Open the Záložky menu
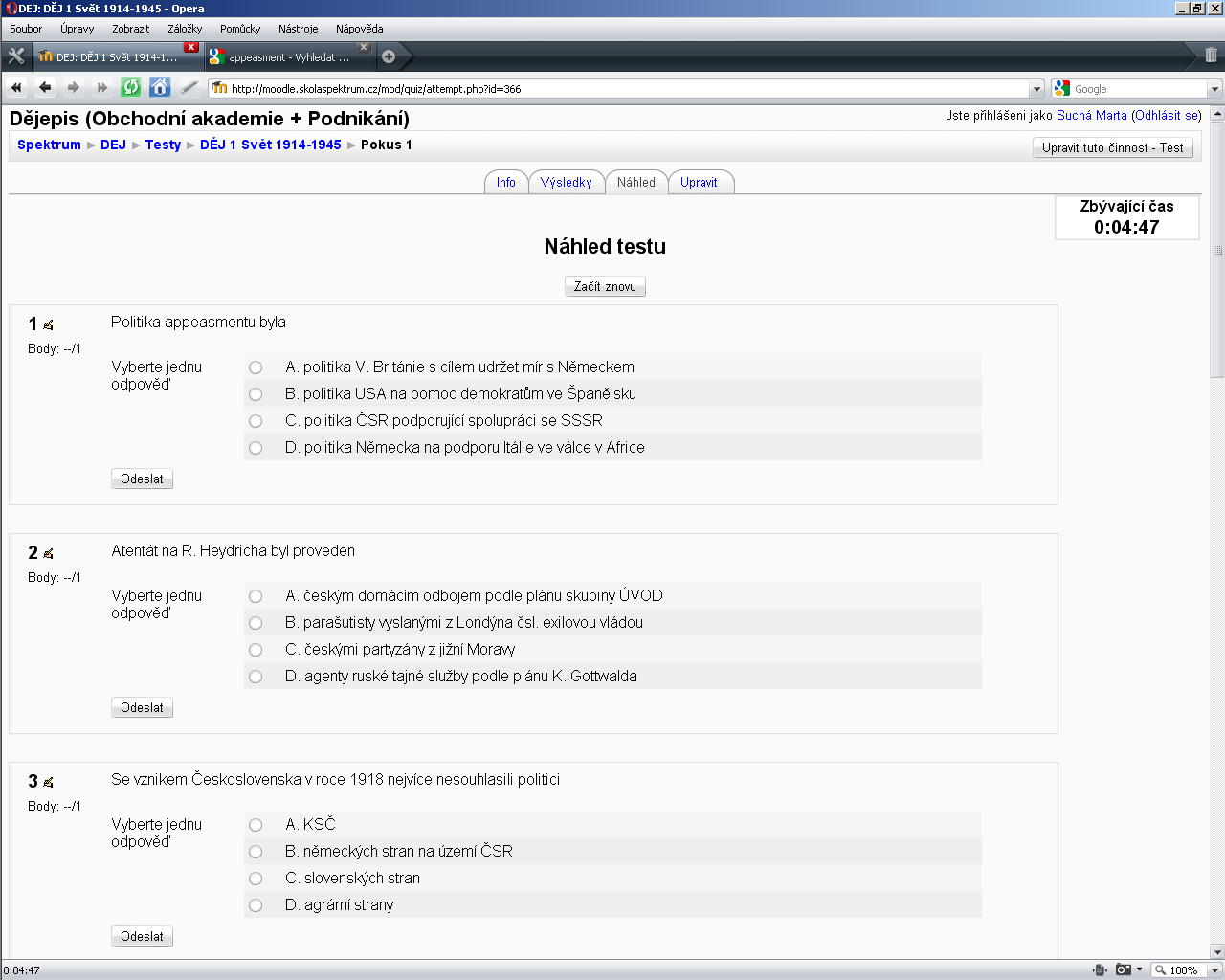This screenshot has width=1225, height=980. tap(185, 29)
